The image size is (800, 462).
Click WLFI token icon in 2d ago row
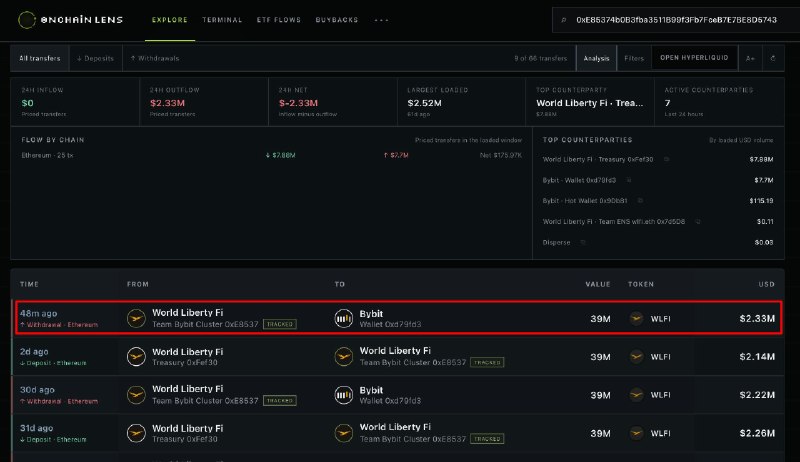636,356
